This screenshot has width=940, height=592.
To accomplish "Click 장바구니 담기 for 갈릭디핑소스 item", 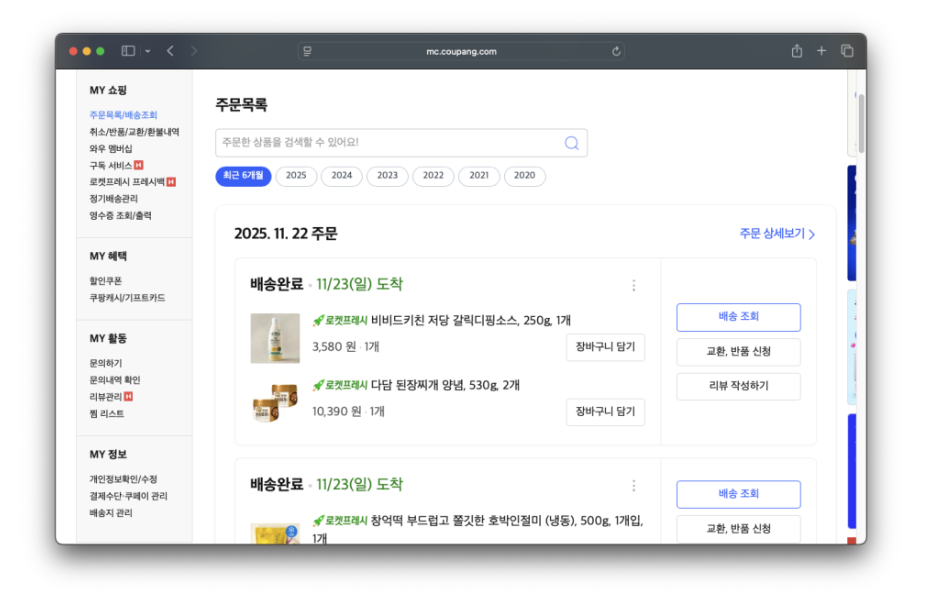I will pyautogui.click(x=605, y=347).
